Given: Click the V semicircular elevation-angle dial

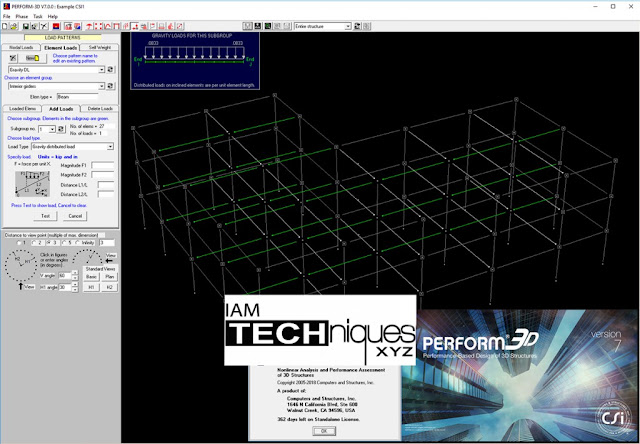Looking at the screenshot, I should tap(87, 256).
